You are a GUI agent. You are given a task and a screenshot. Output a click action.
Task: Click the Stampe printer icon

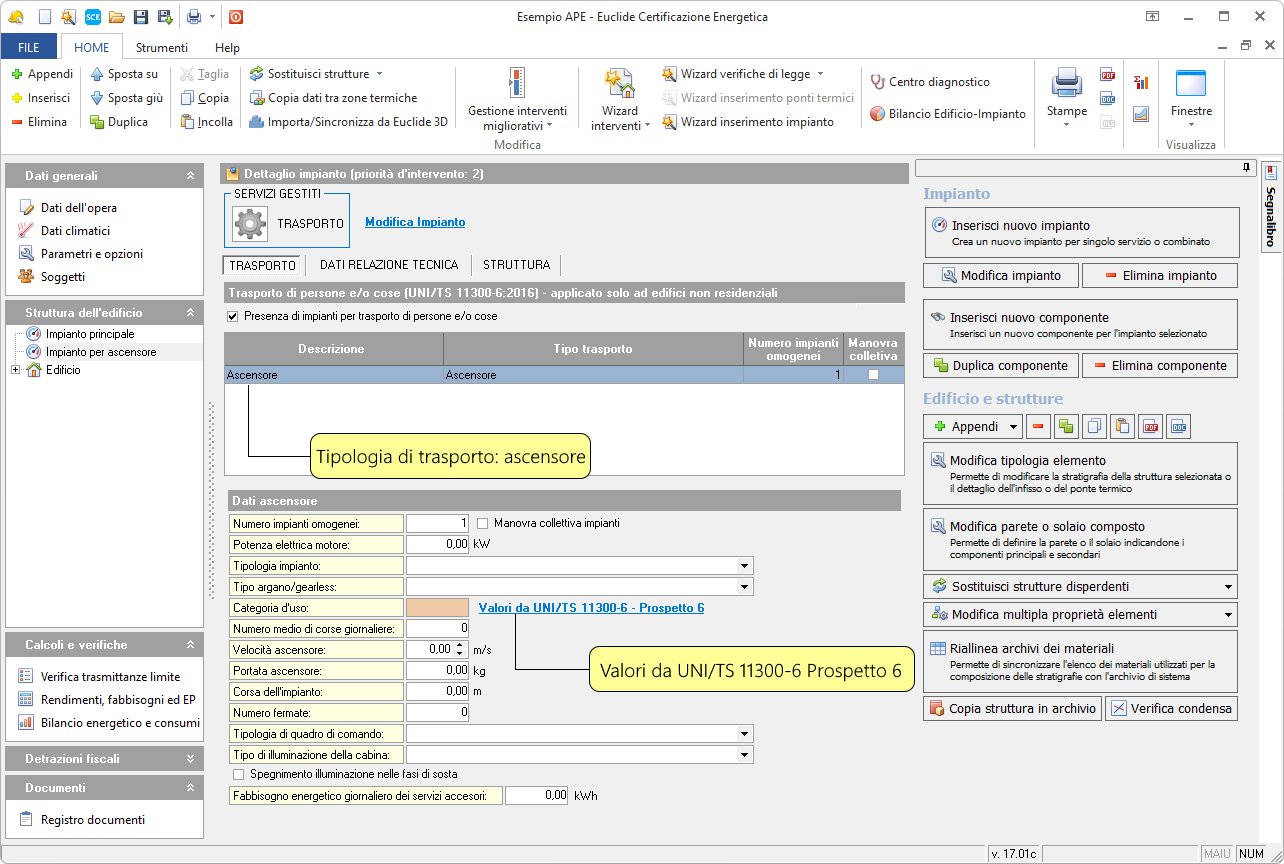pyautogui.click(x=1066, y=84)
